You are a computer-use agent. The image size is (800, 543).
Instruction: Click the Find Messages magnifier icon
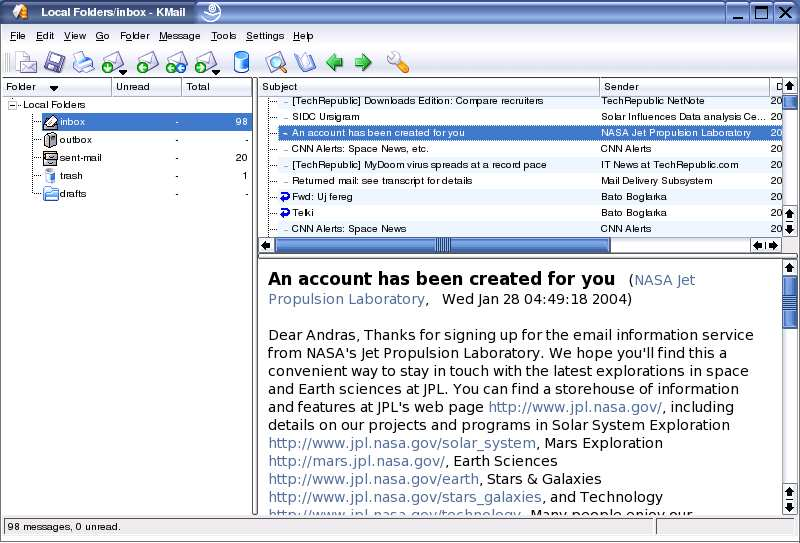(x=277, y=62)
